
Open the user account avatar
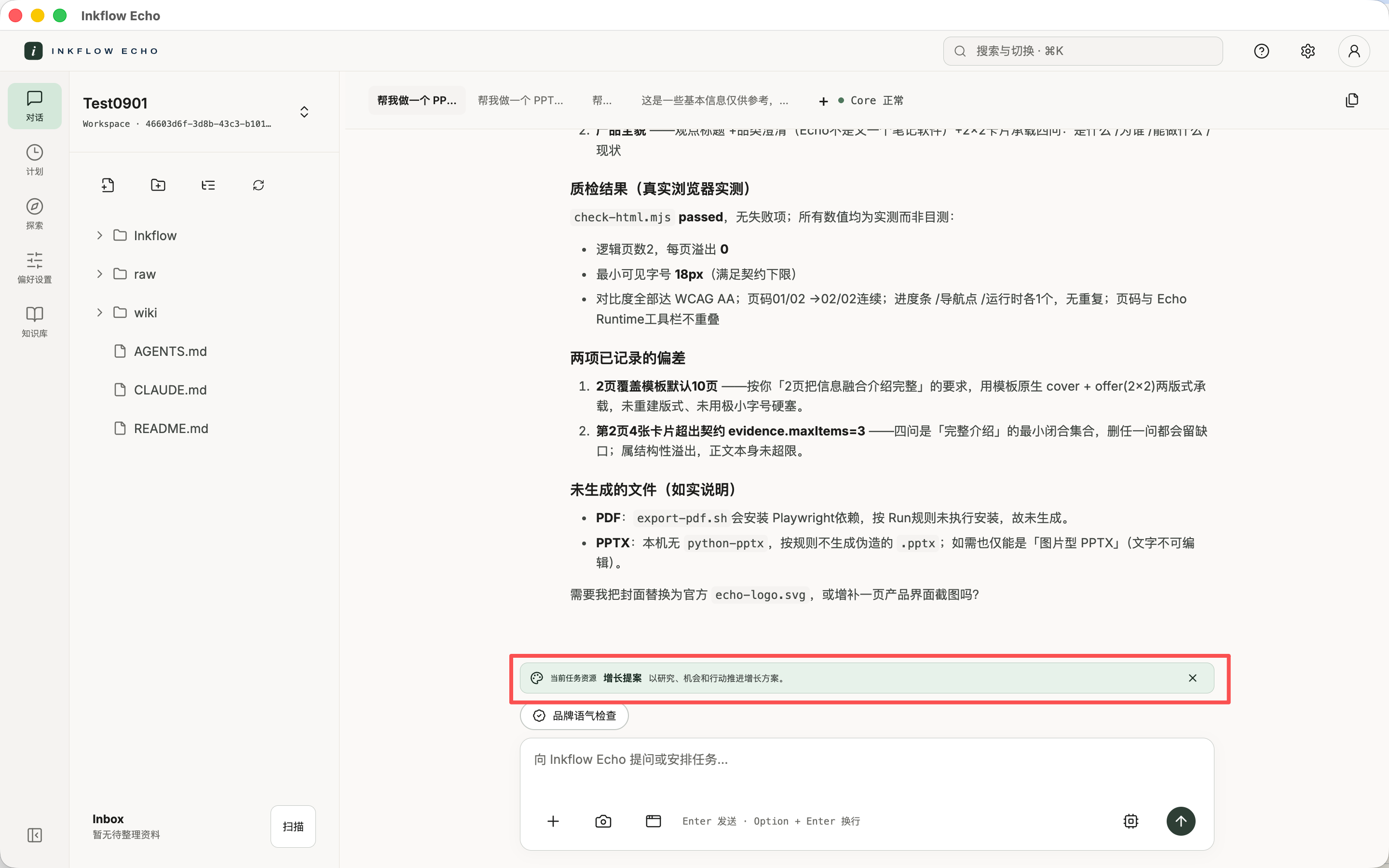[x=1354, y=51]
